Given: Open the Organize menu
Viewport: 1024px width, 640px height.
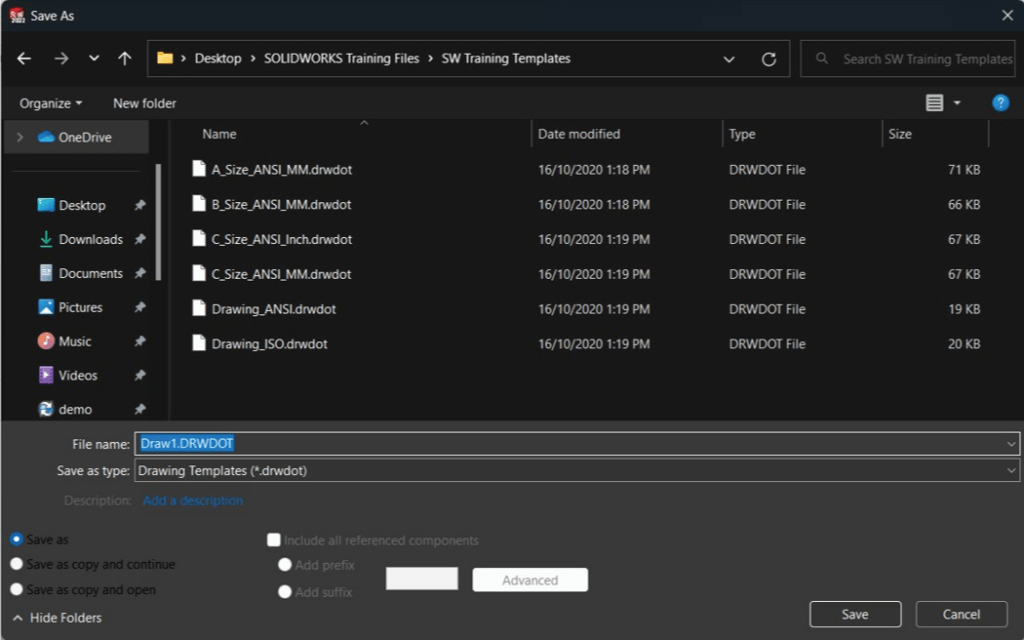Looking at the screenshot, I should [x=51, y=103].
